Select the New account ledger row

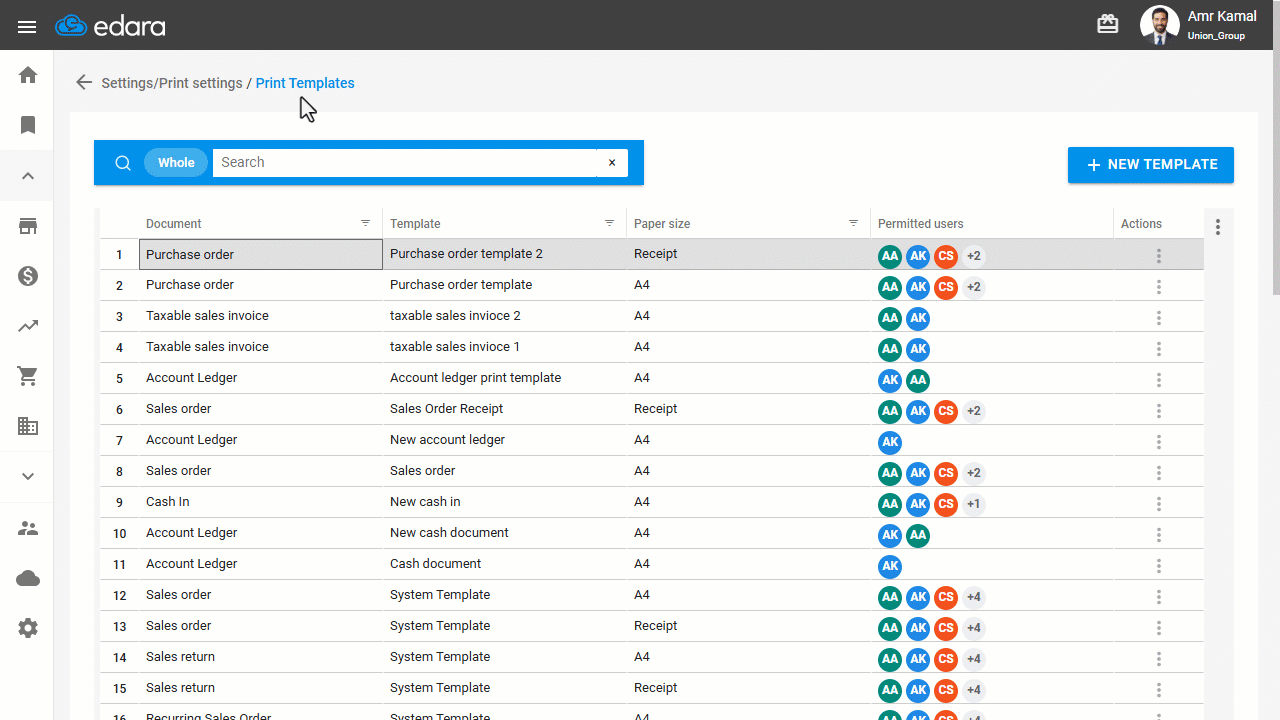[652, 440]
